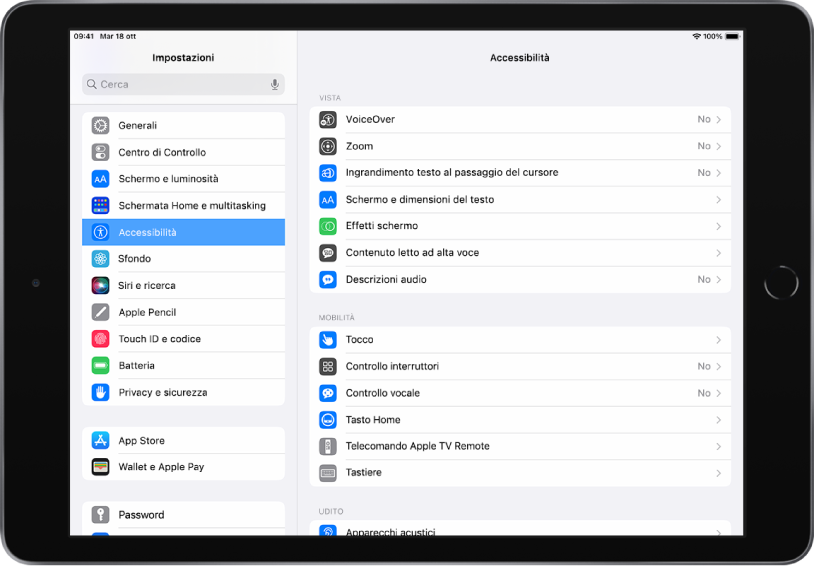814x569 pixels.
Task: Open chevron for Controllo vocale
Action: point(718,394)
